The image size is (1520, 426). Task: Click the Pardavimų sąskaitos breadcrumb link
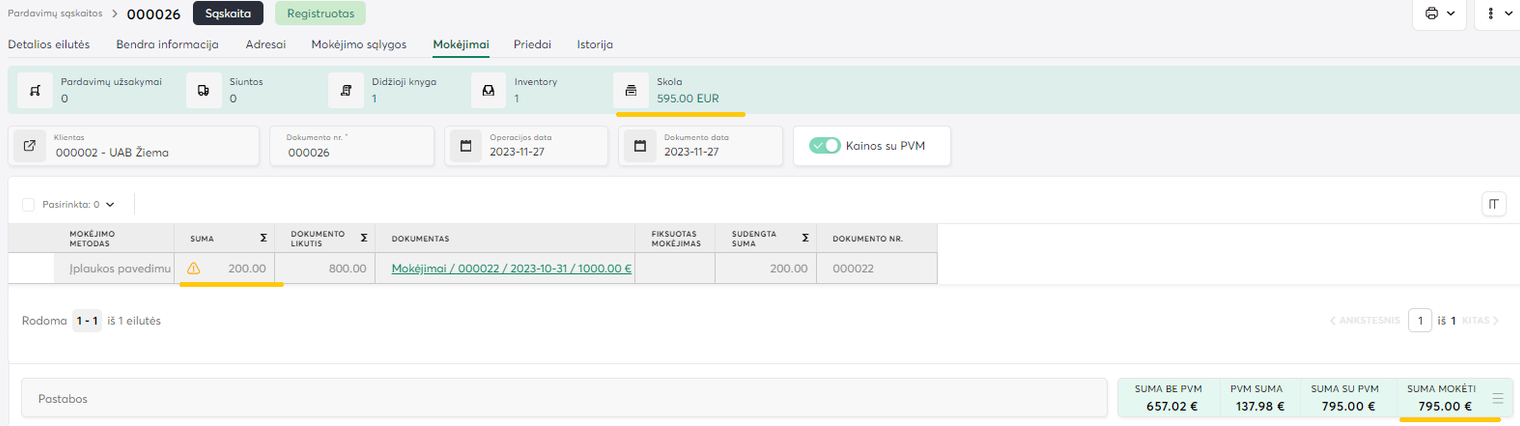tap(53, 12)
